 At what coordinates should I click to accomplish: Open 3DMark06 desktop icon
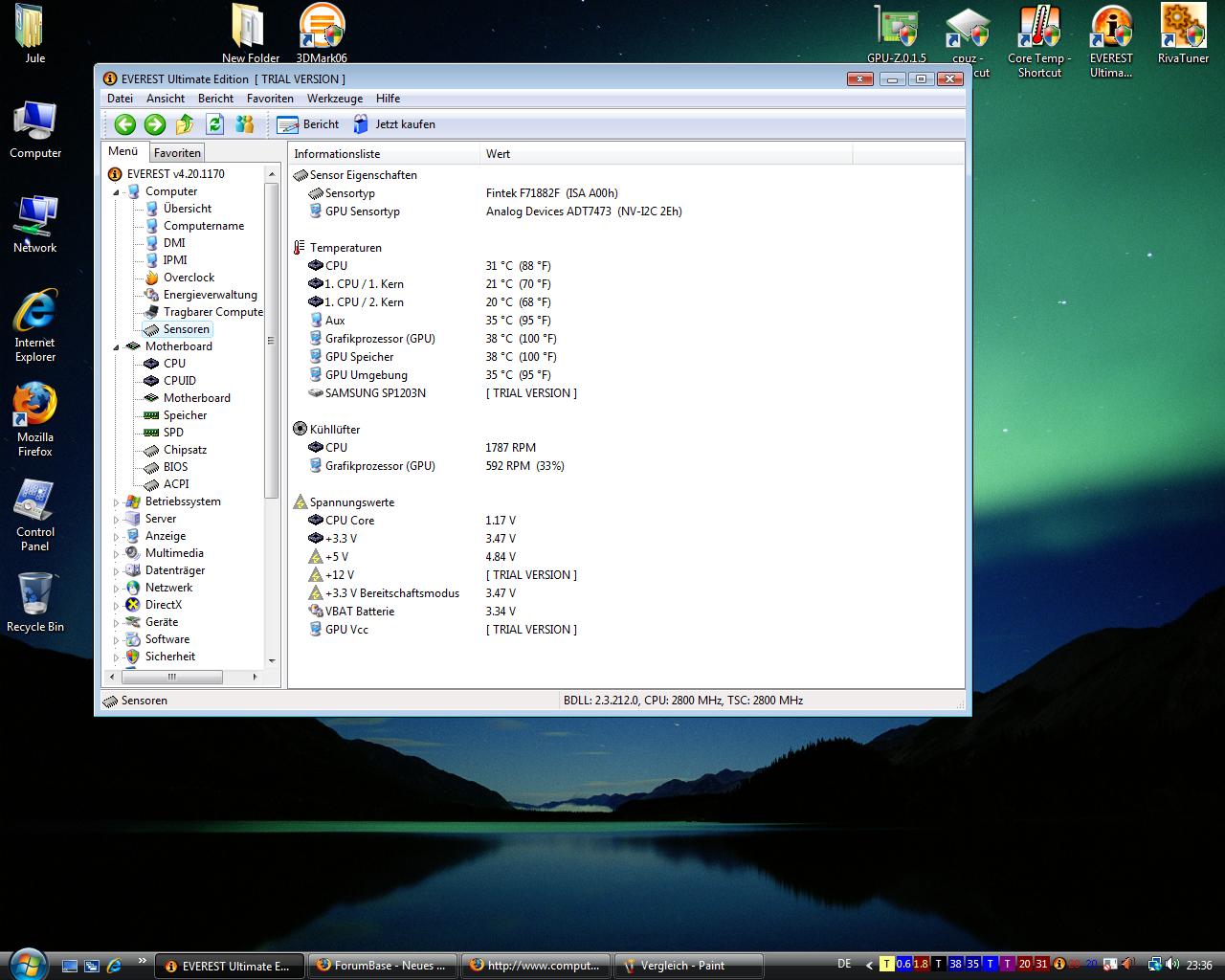coord(322,34)
